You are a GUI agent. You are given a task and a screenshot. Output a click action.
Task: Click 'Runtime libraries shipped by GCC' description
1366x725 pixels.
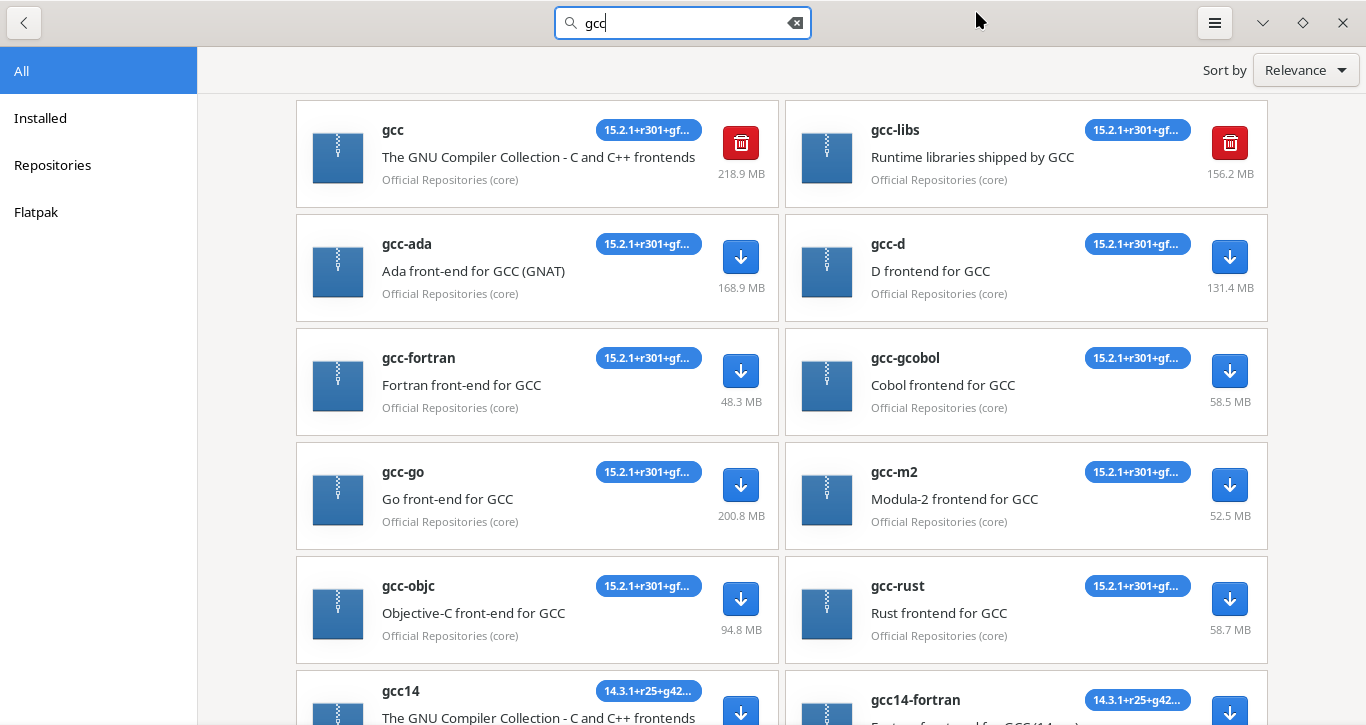pyautogui.click(x=973, y=157)
